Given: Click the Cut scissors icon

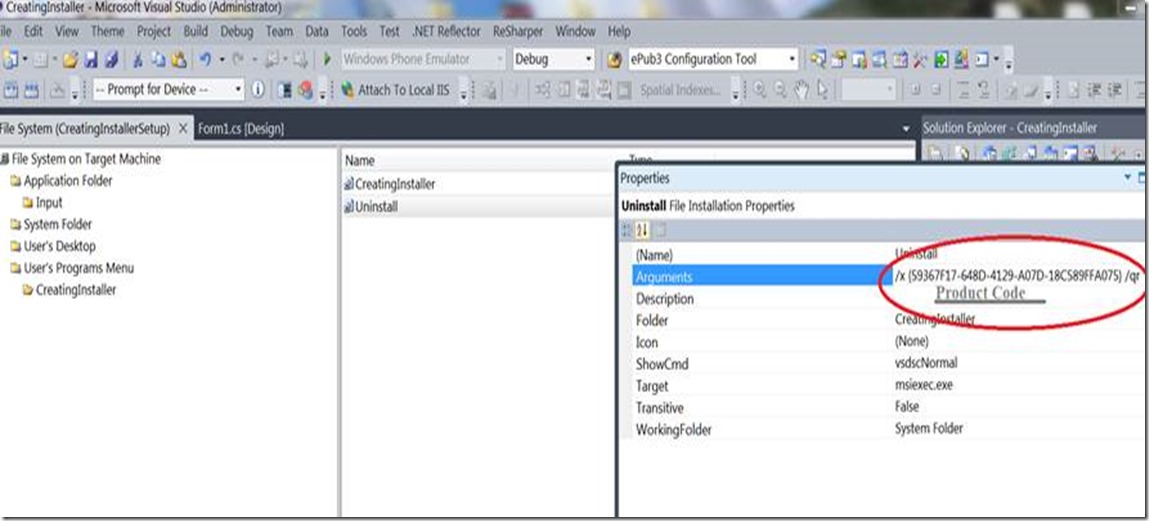Looking at the screenshot, I should click(x=139, y=60).
